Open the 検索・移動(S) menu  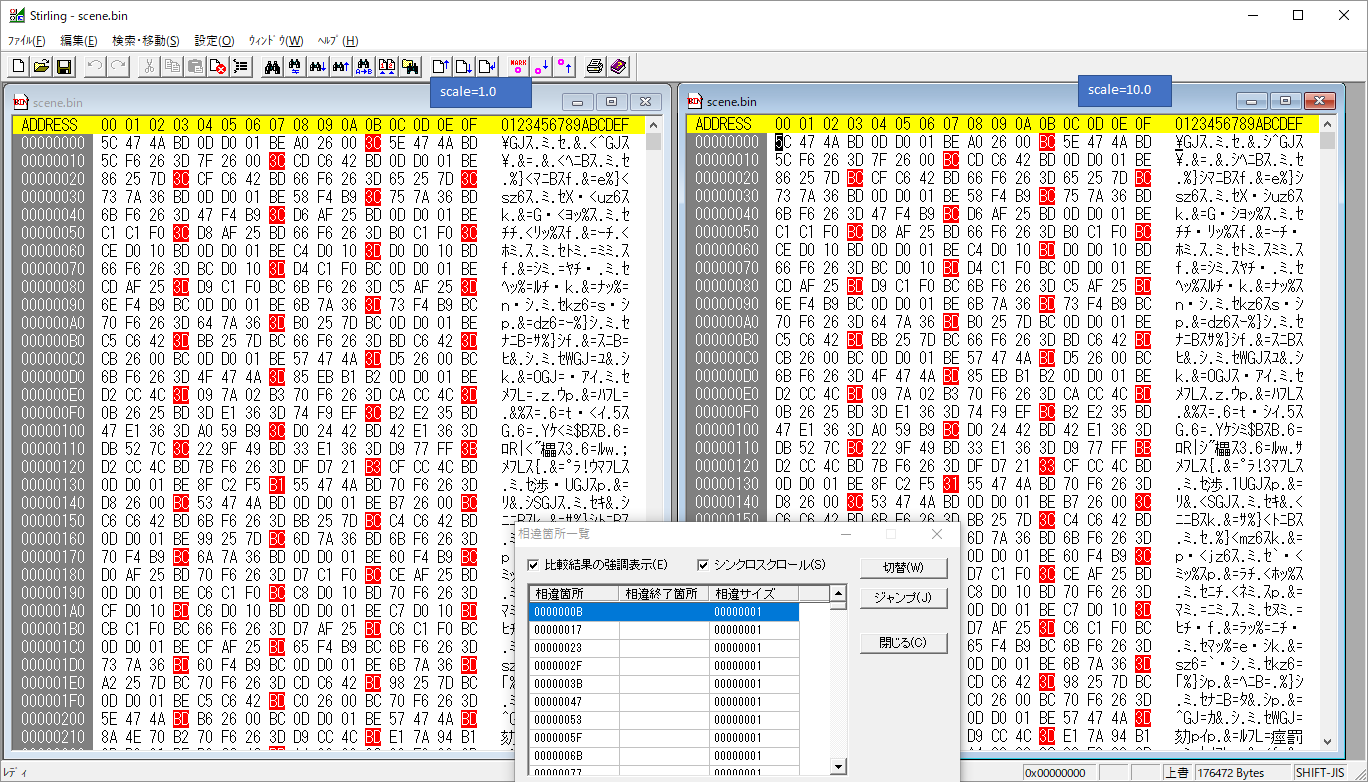[146, 41]
